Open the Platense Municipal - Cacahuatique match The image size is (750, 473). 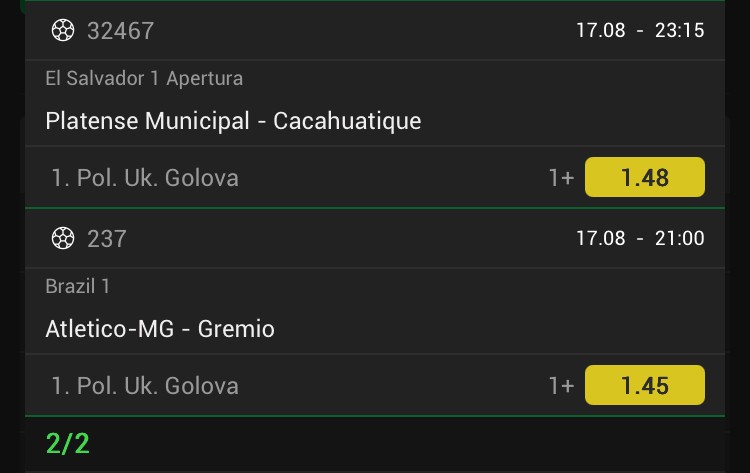[x=233, y=121]
